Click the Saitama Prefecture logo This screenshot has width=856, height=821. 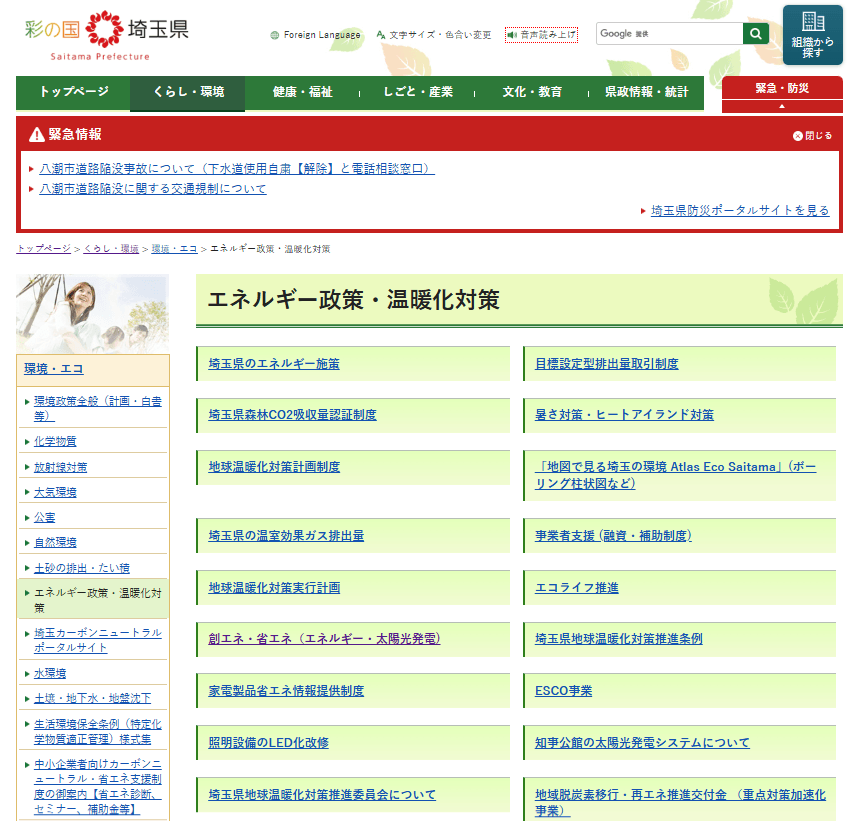[x=106, y=35]
